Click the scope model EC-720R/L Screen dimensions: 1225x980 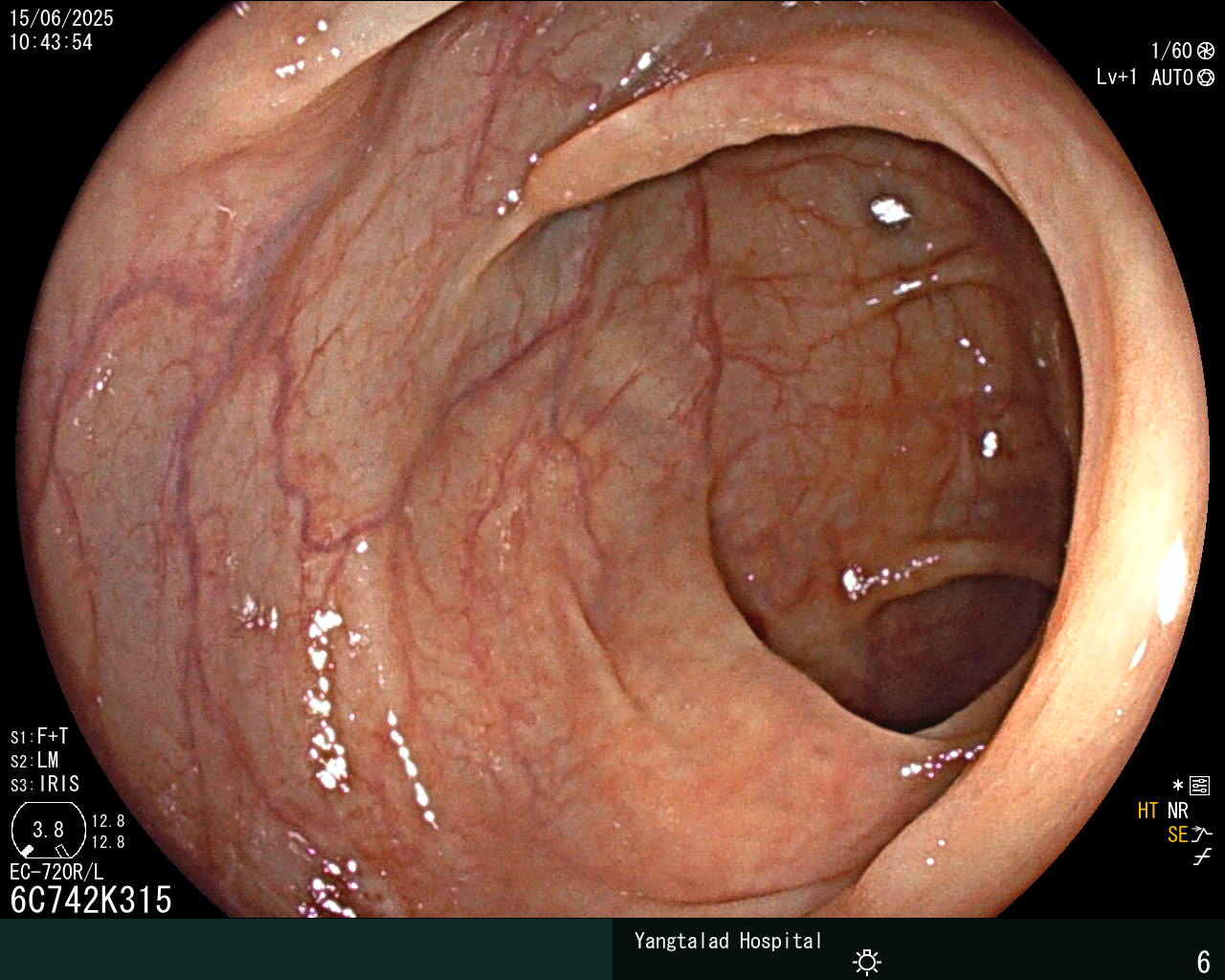point(56,872)
